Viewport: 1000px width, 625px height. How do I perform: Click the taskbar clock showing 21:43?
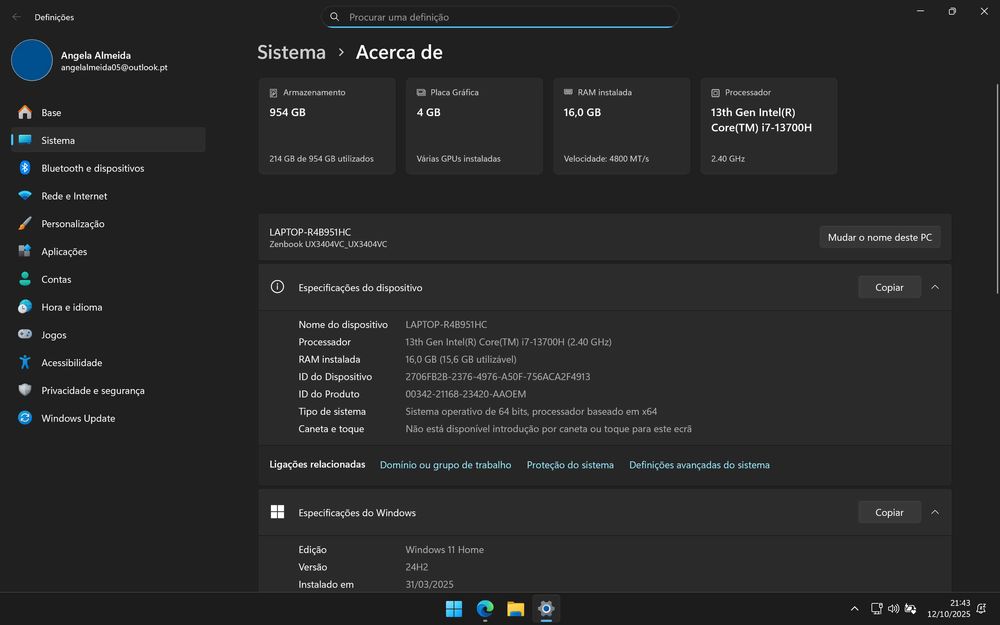(x=948, y=608)
